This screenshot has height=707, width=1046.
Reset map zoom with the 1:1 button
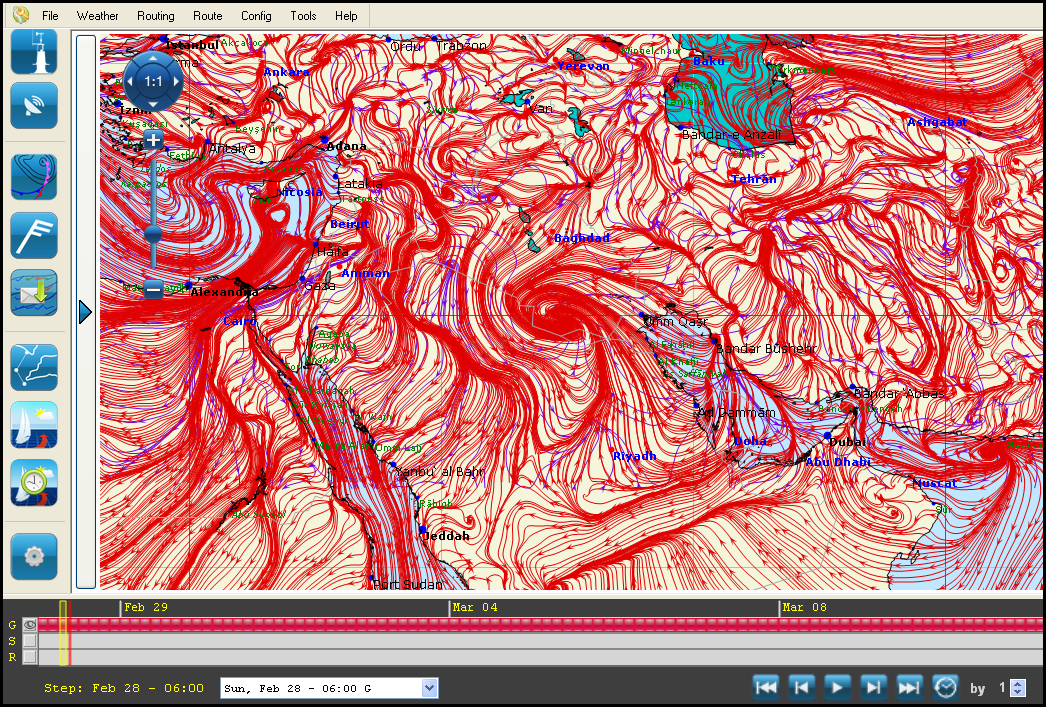153,81
